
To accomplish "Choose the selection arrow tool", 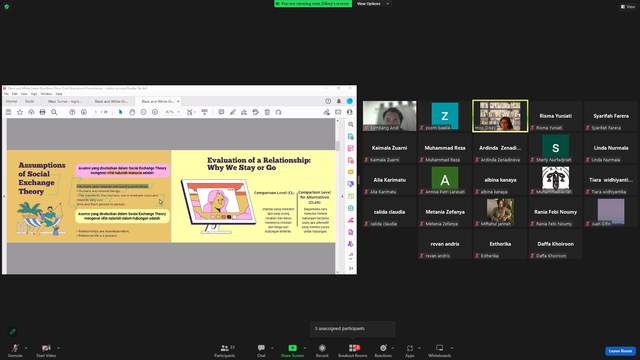I will pos(120,112).
